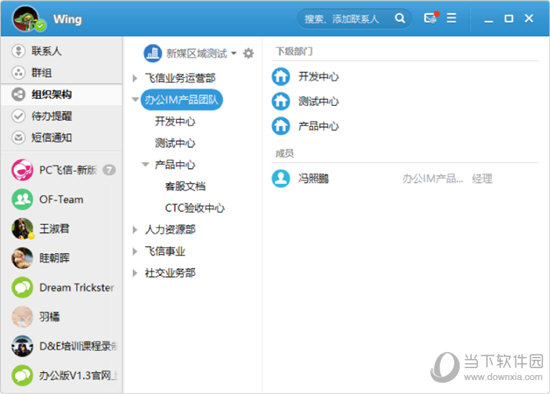Select 测试中心 in the tree
Viewport: 550px width, 394px height.
tap(175, 143)
